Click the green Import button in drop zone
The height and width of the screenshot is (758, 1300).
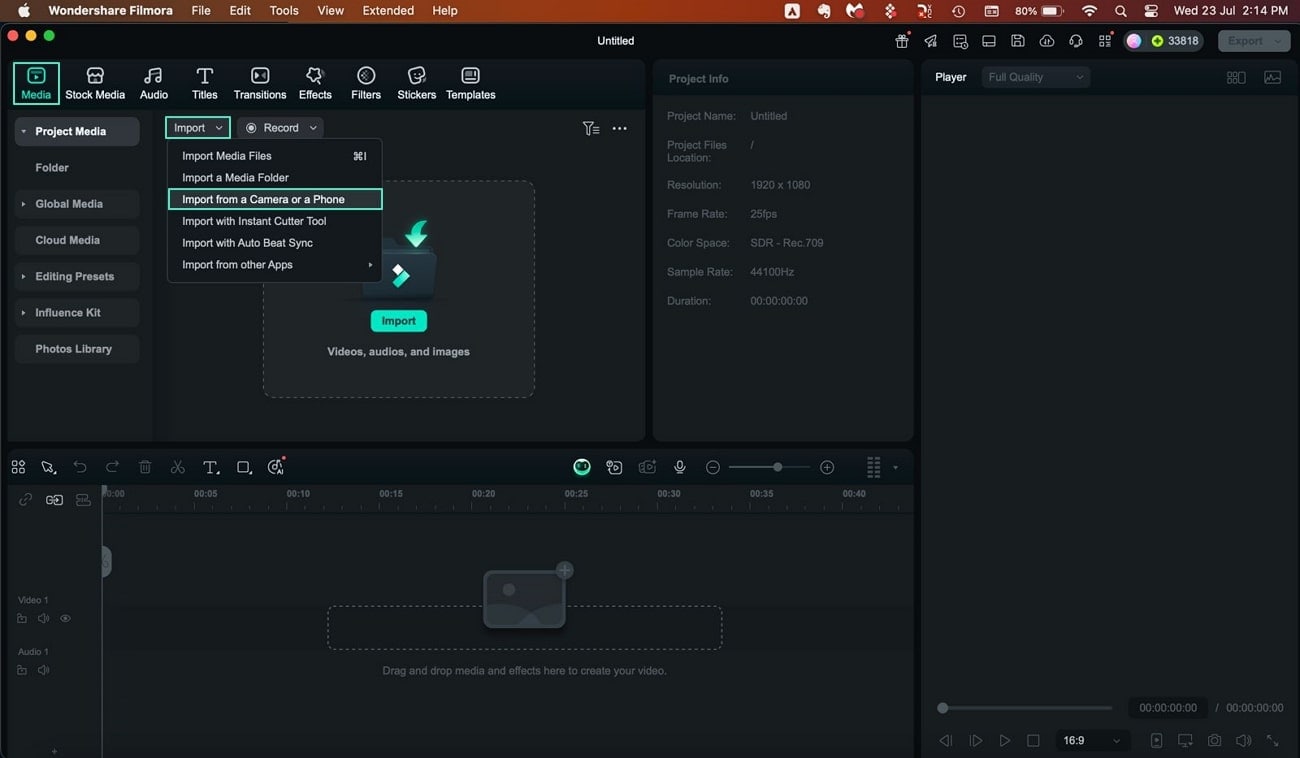[398, 321]
